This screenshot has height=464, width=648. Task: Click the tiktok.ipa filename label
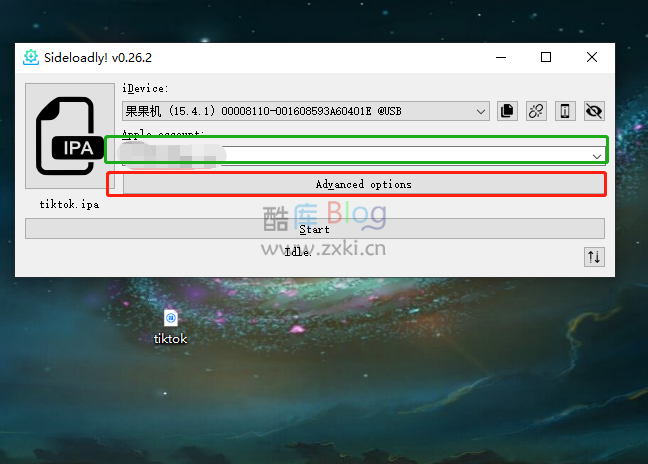69,205
